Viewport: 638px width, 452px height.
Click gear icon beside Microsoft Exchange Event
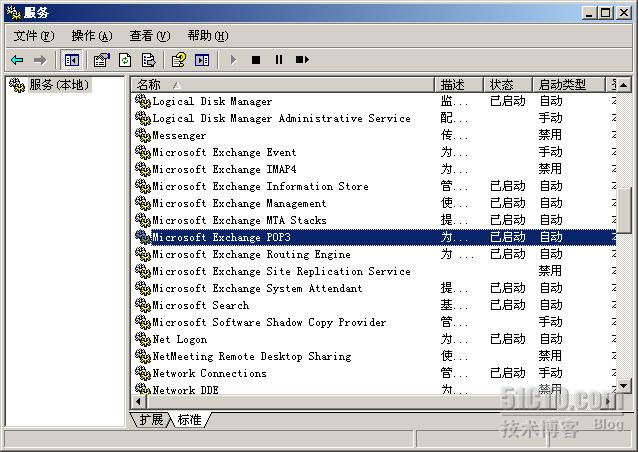(x=143, y=152)
